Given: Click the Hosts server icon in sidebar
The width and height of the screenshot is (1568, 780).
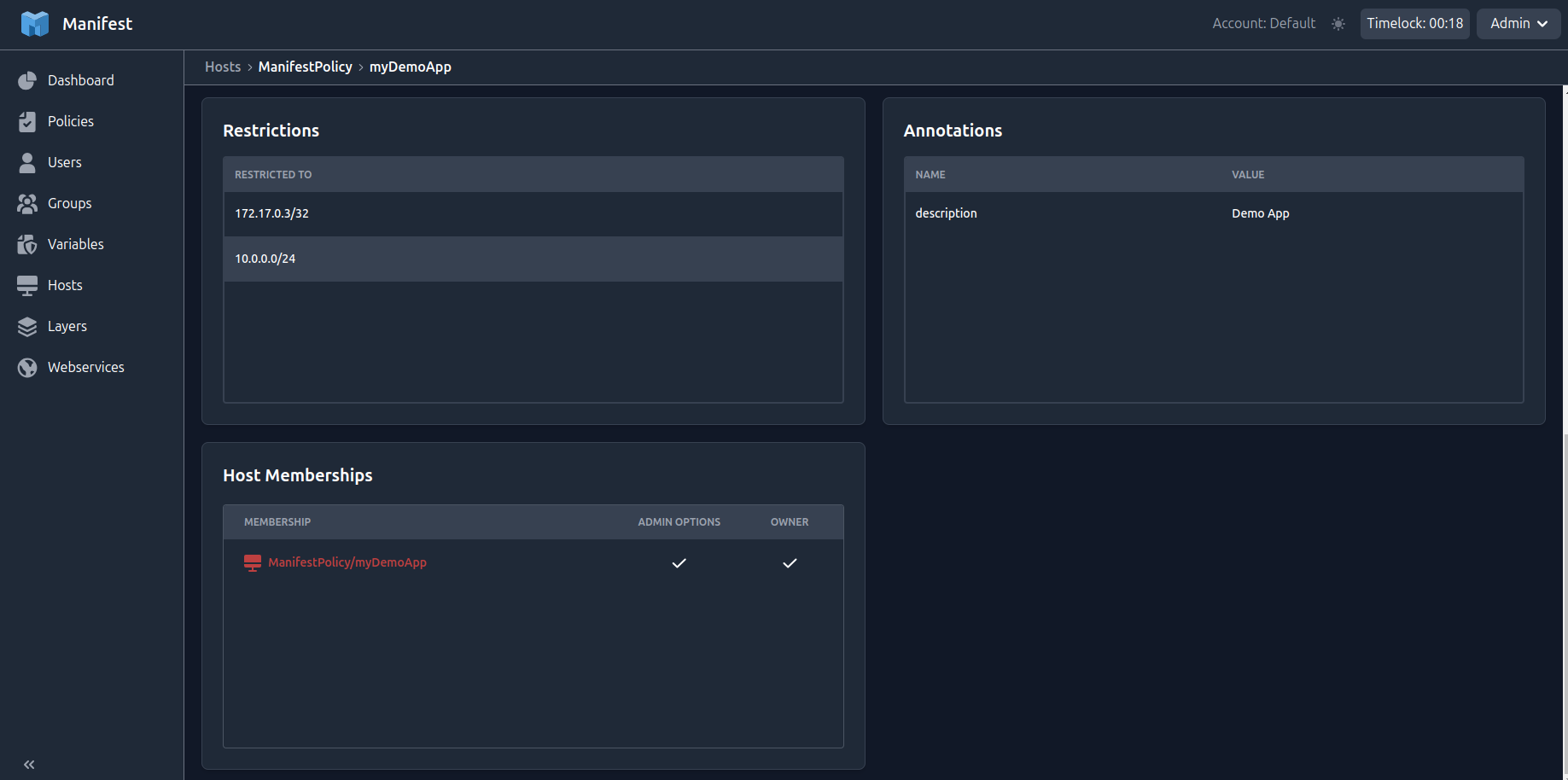Looking at the screenshot, I should point(27,285).
